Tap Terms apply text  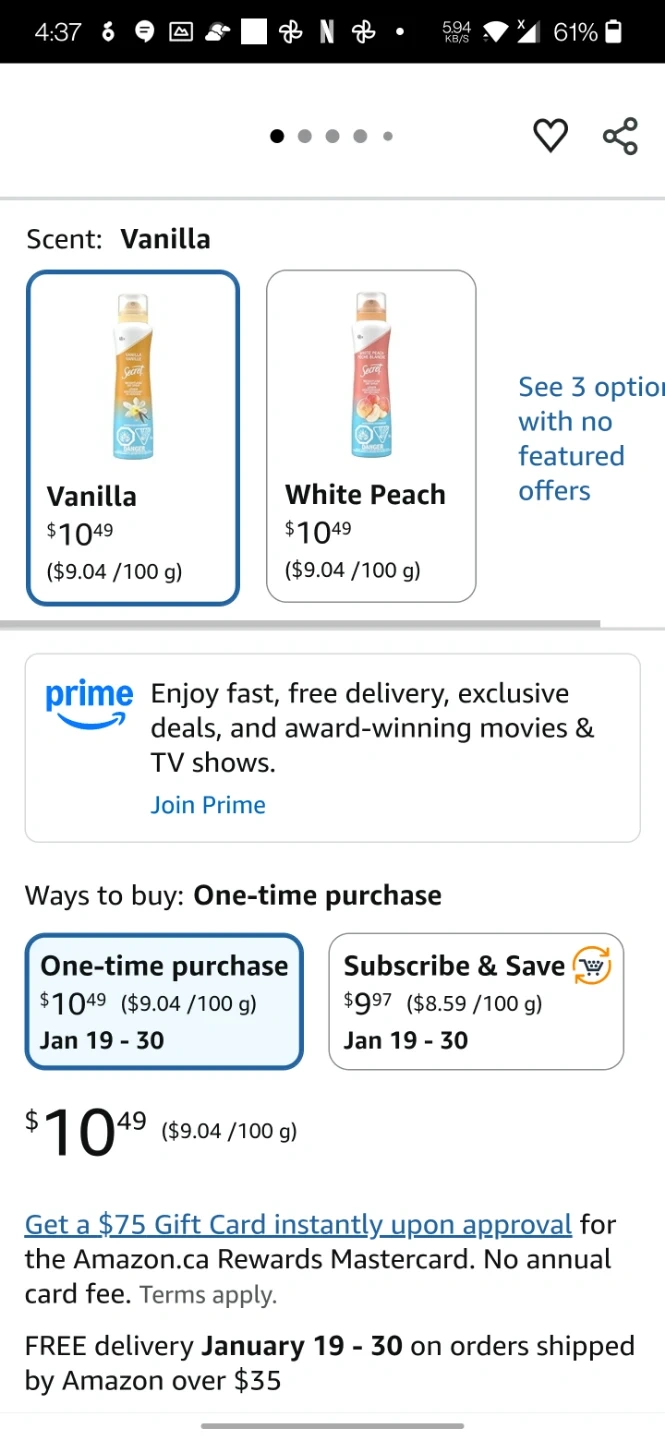[x=208, y=1295]
